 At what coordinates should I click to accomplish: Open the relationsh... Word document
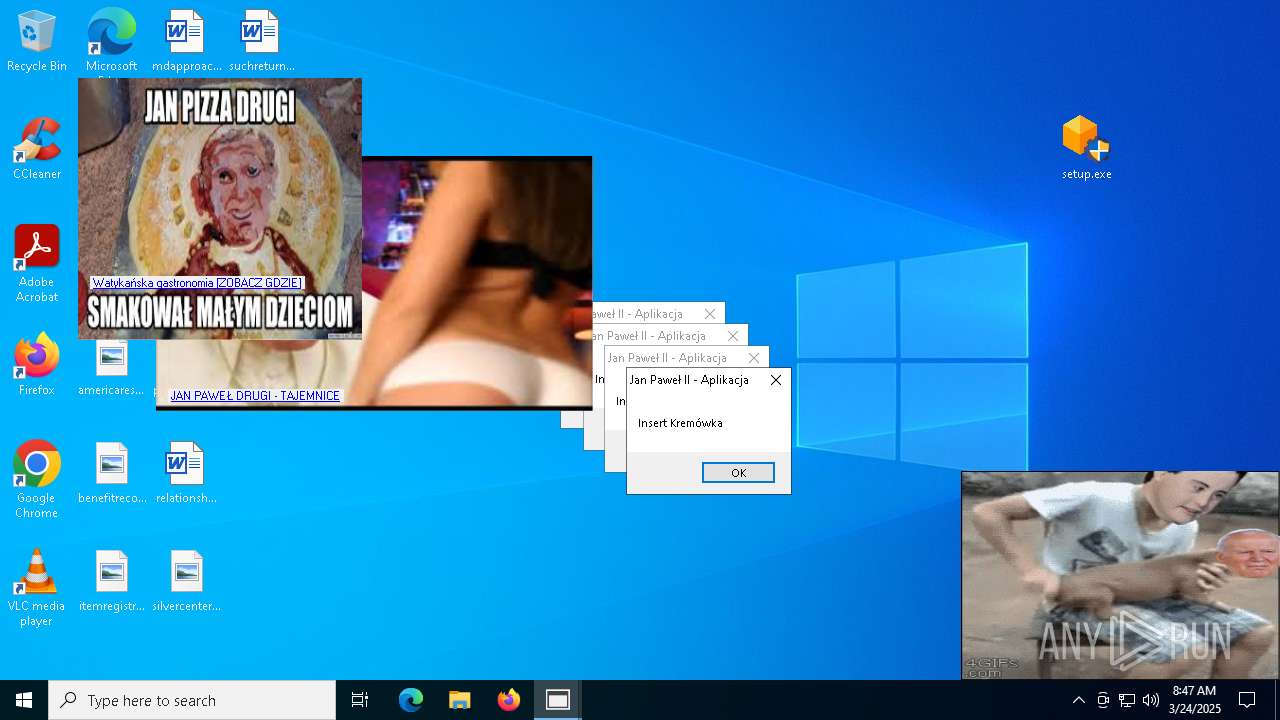pos(186,473)
